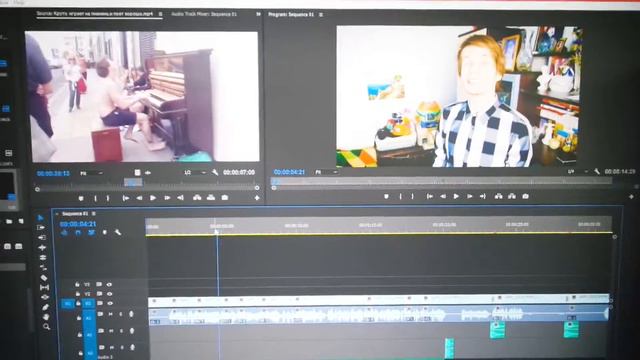Screen dimensions: 640x360
Task: Toggle snap magnet in timeline
Action: tap(78, 232)
